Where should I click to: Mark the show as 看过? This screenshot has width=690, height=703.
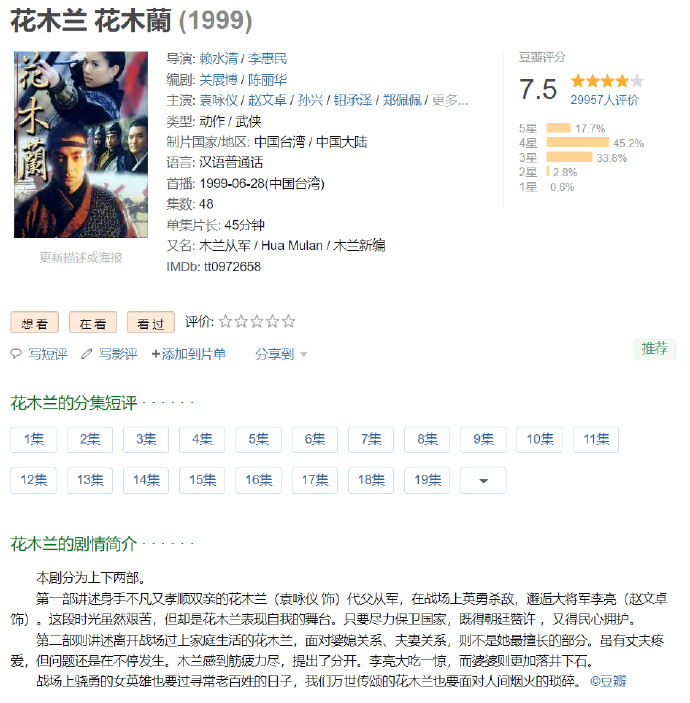coord(151,323)
